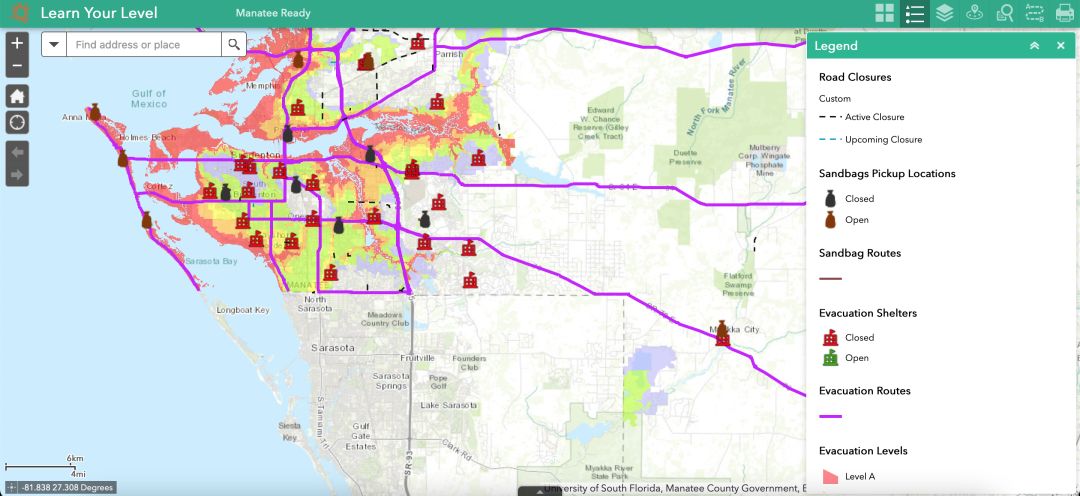Open the Basemap Gallery grid icon

885,13
